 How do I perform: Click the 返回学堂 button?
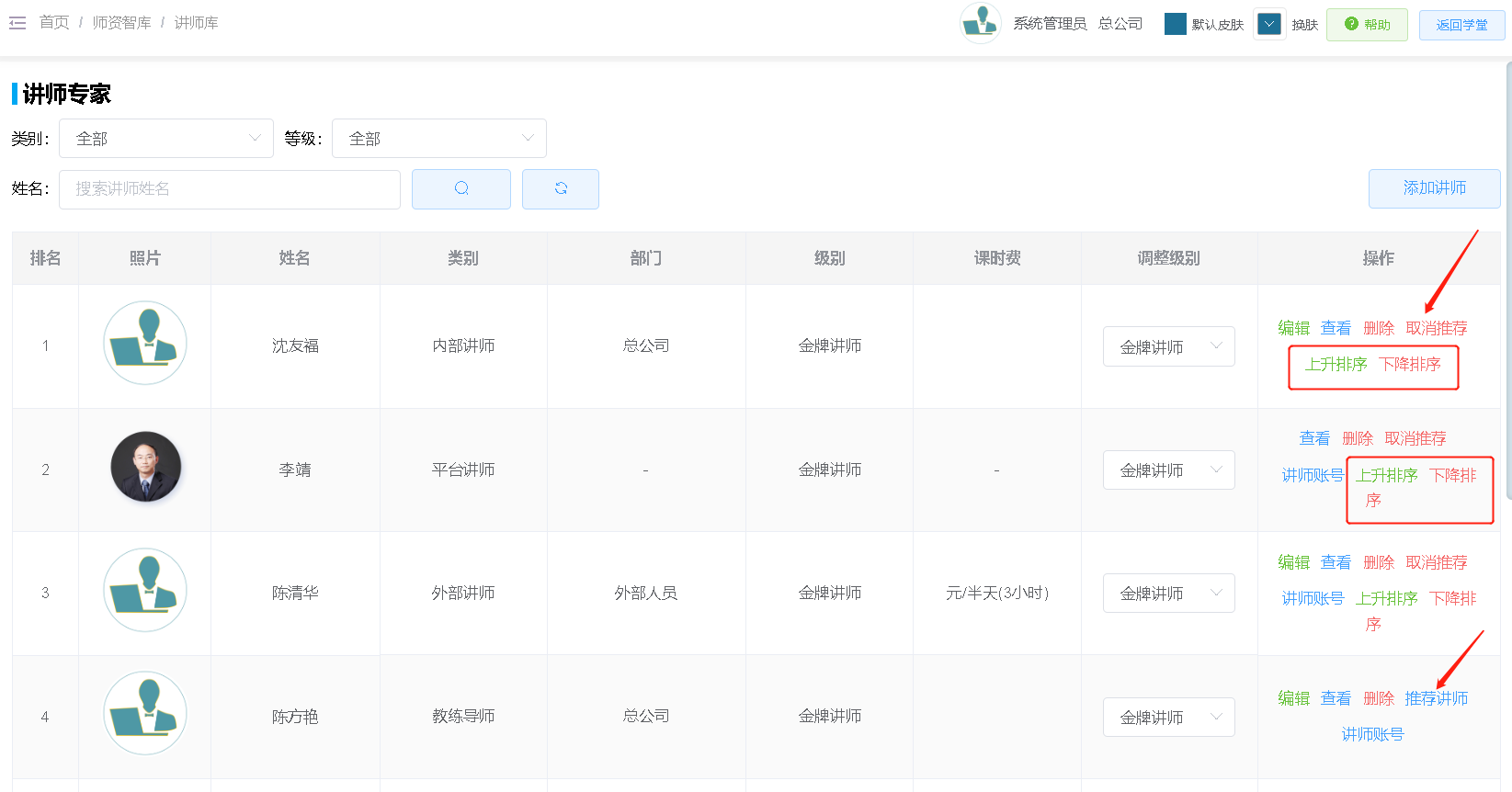coord(1461,25)
